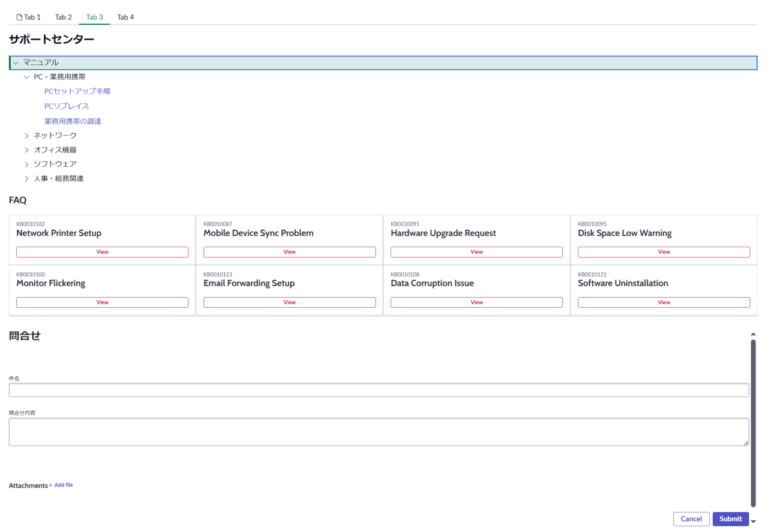This screenshot has width=768, height=528.
Task: Click the Email Forwarding Setup title
Action: (x=249, y=283)
